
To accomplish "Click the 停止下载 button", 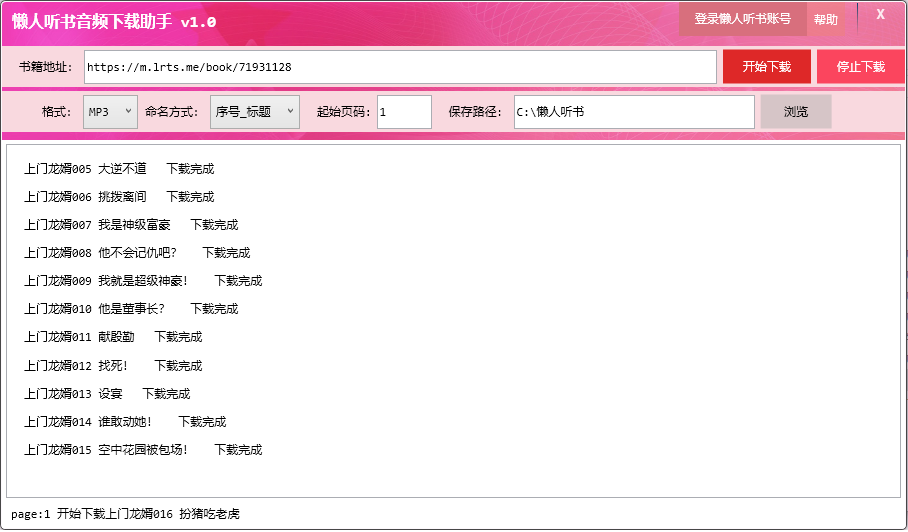I will coord(861,67).
